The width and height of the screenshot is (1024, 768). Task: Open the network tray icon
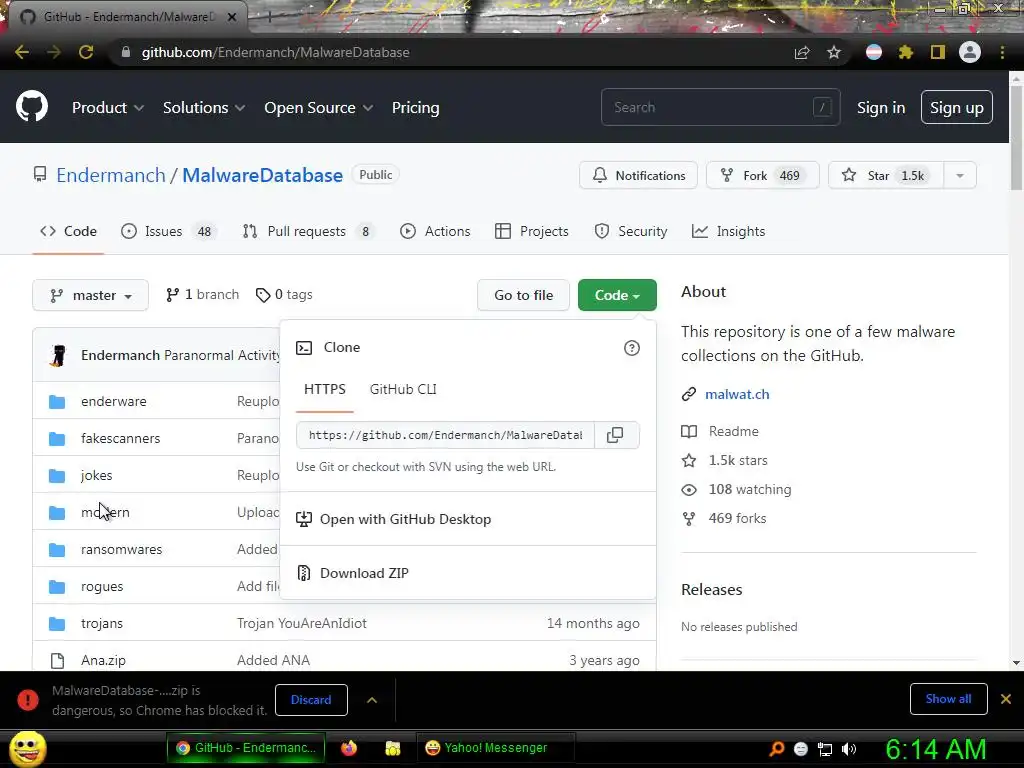(825, 749)
